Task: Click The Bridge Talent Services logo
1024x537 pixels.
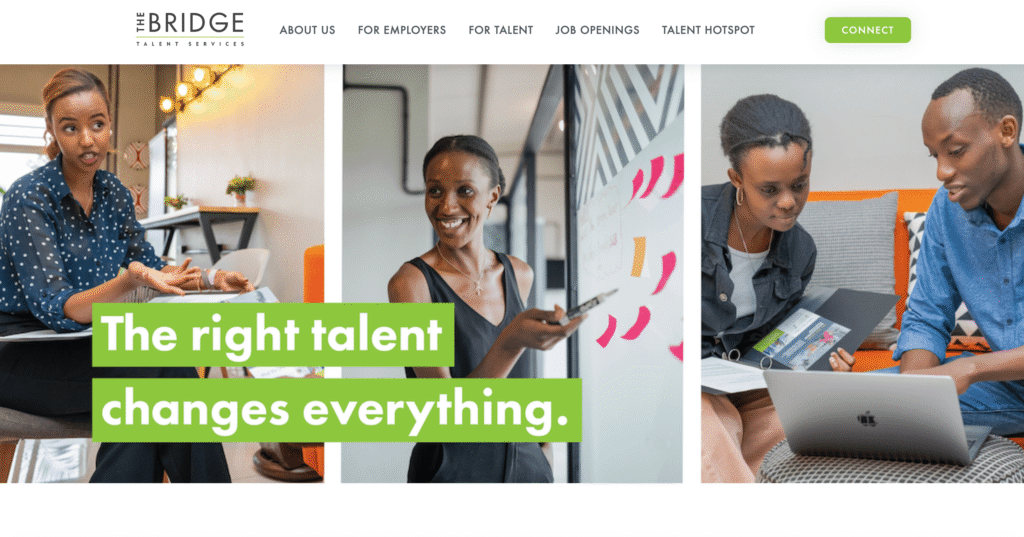Action: [x=190, y=29]
